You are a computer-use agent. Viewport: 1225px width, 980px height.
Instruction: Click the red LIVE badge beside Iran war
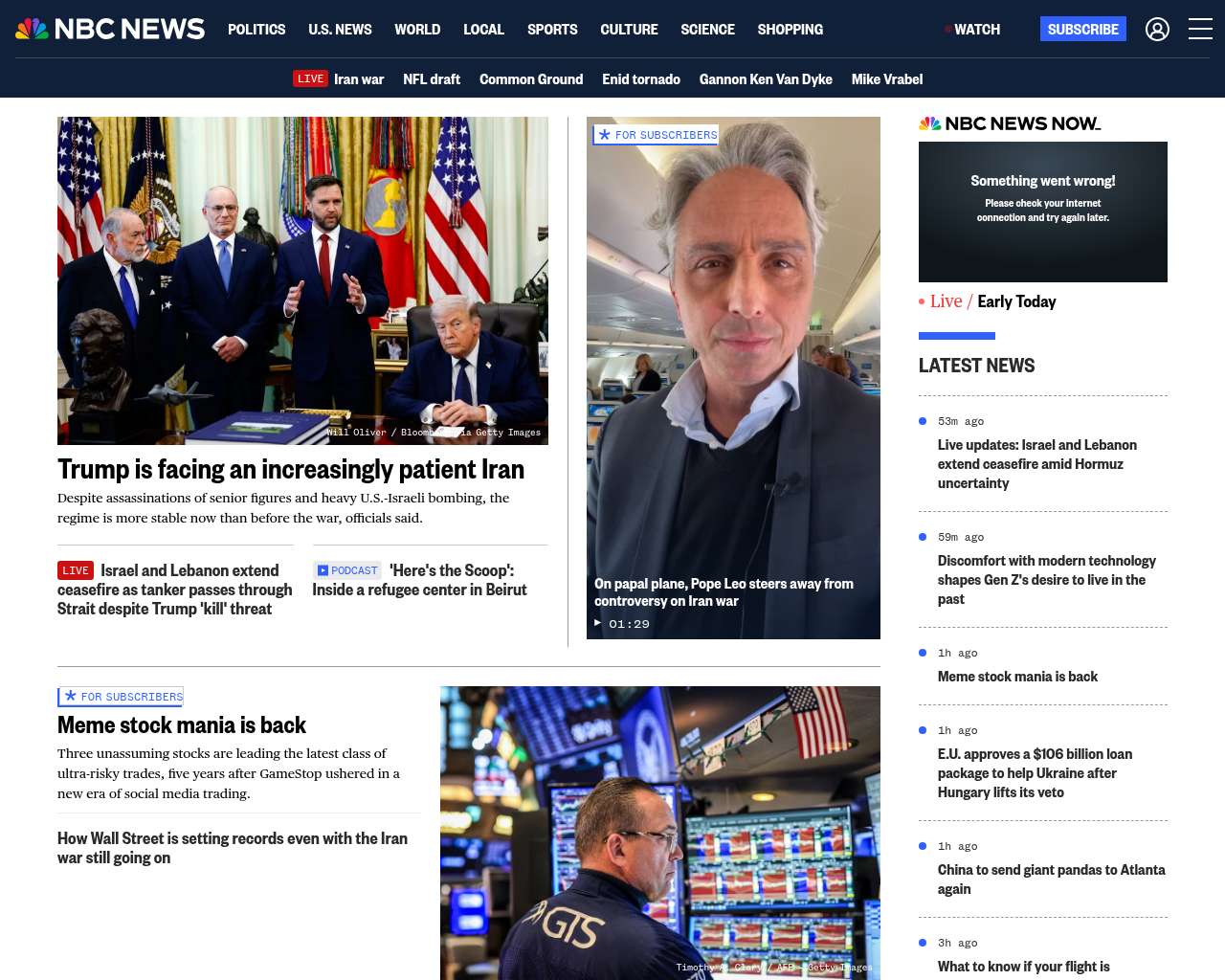tap(310, 78)
